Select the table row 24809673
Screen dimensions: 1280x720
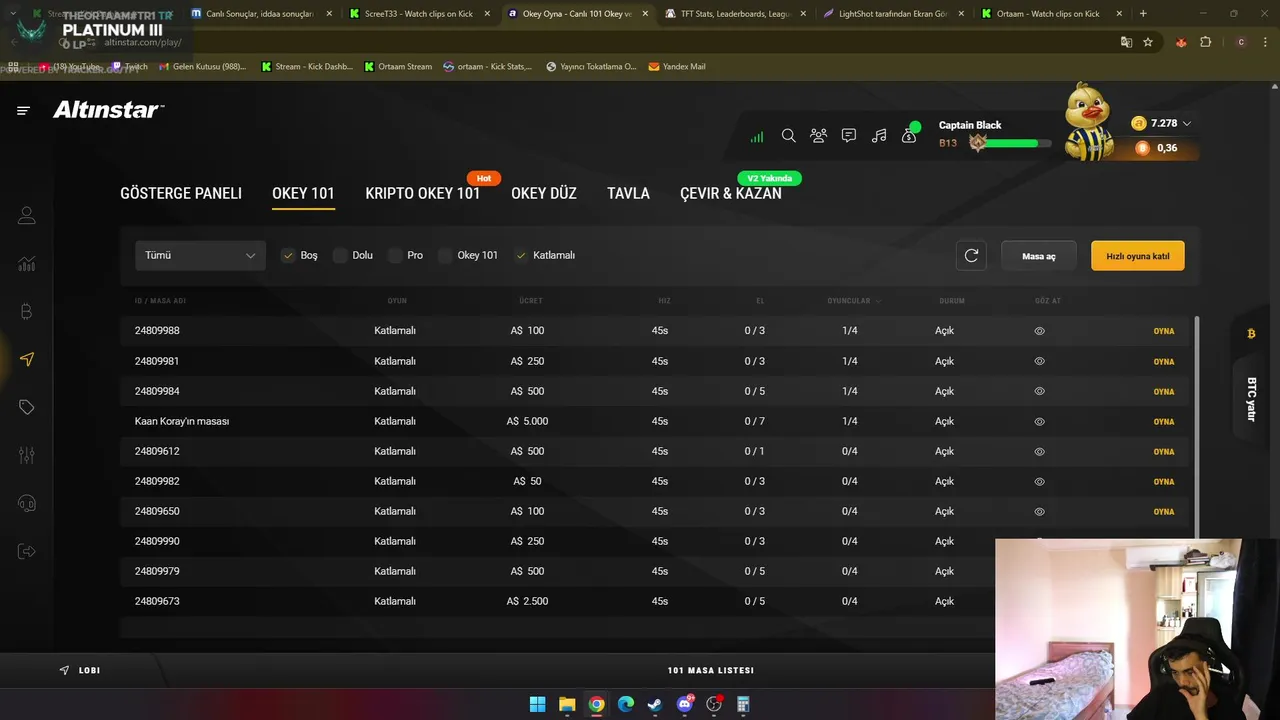pos(655,601)
